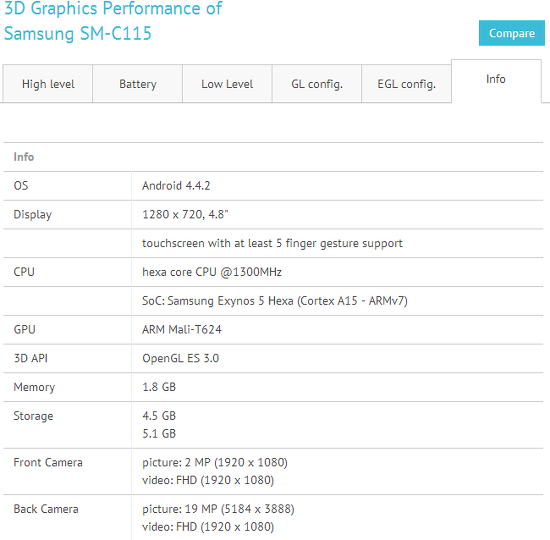Viewport: 550px width, 540px height.
Task: Click the page title 3D Graphics Performance of Samsung SM-C115
Action: pos(113,21)
